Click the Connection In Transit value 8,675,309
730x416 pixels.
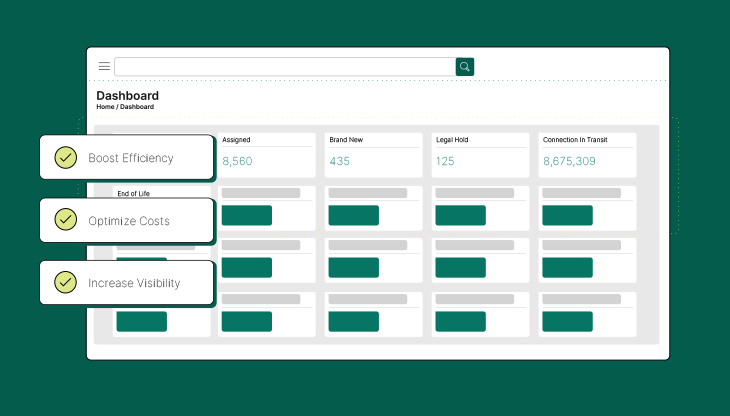[569, 161]
